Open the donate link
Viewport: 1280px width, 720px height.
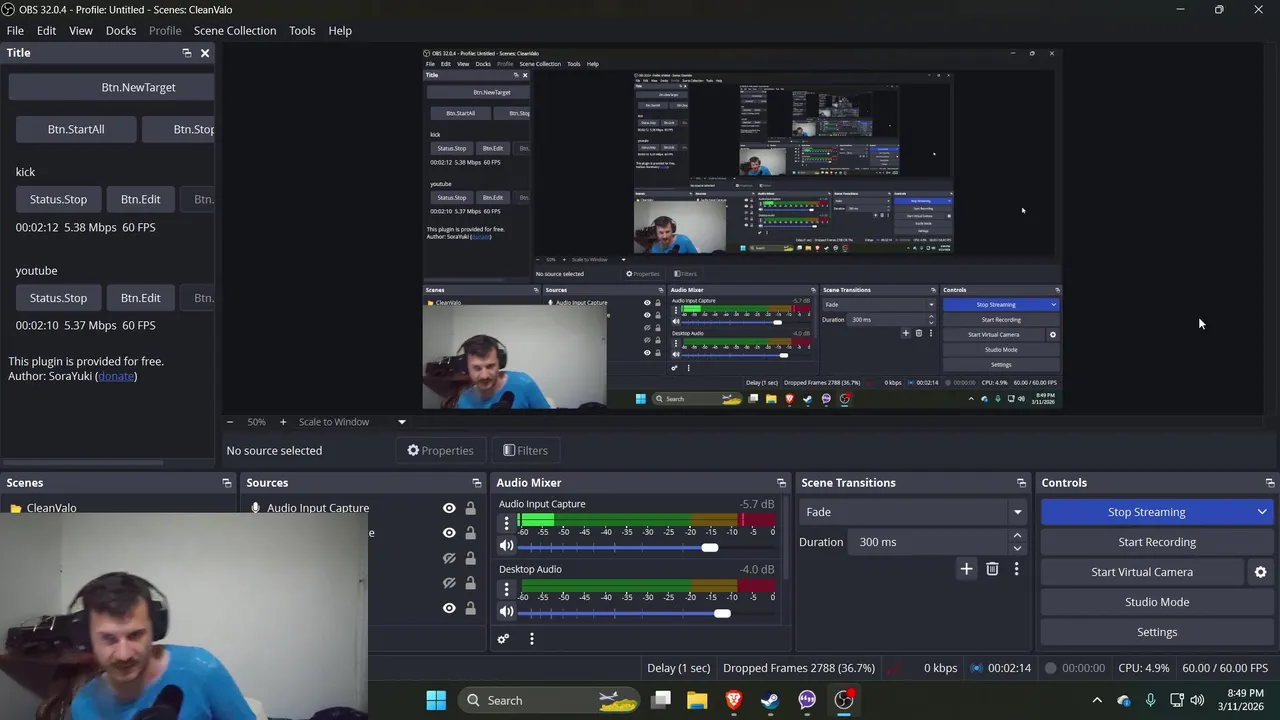(x=116, y=376)
